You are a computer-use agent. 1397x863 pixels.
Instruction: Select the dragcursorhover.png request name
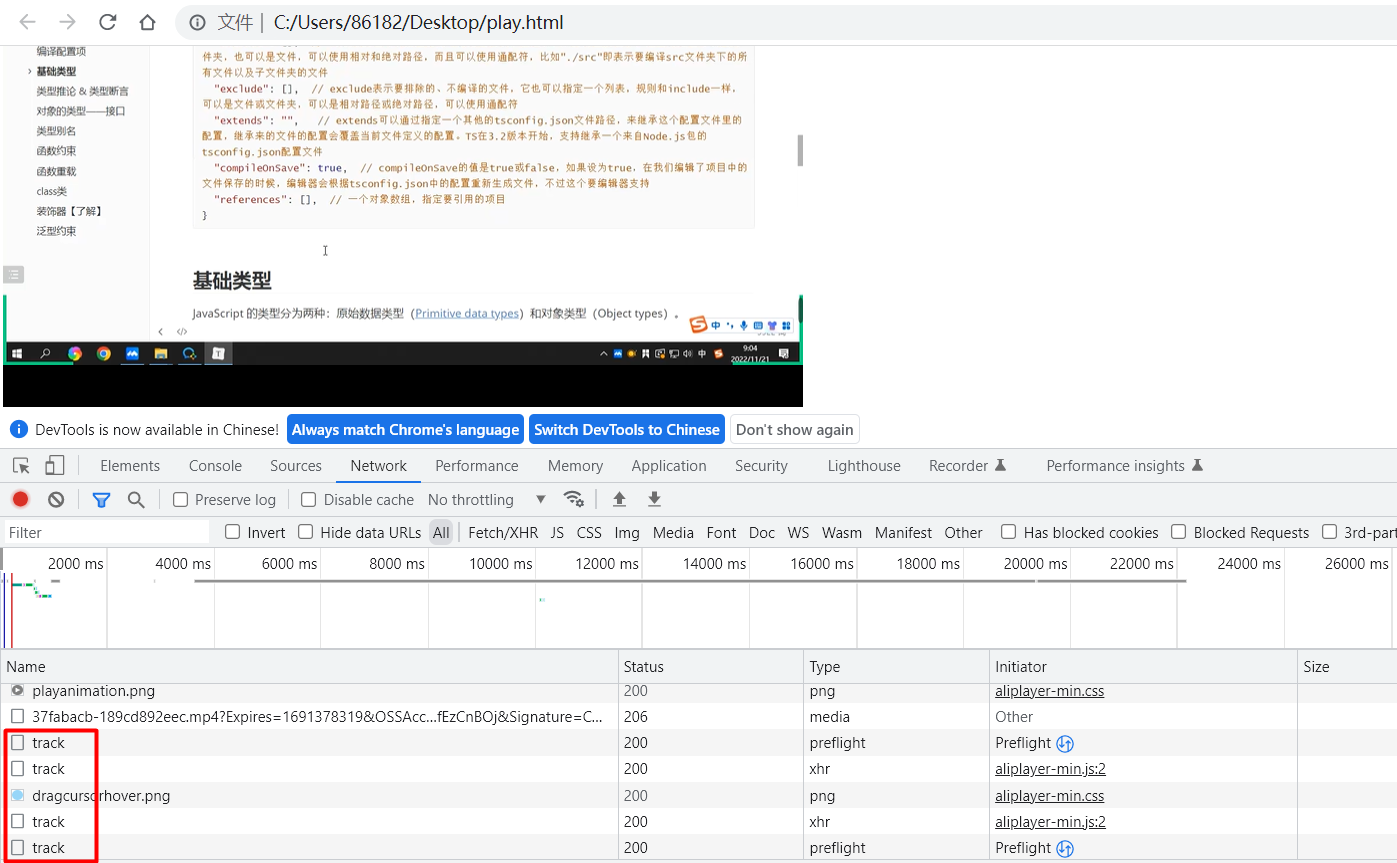[101, 795]
